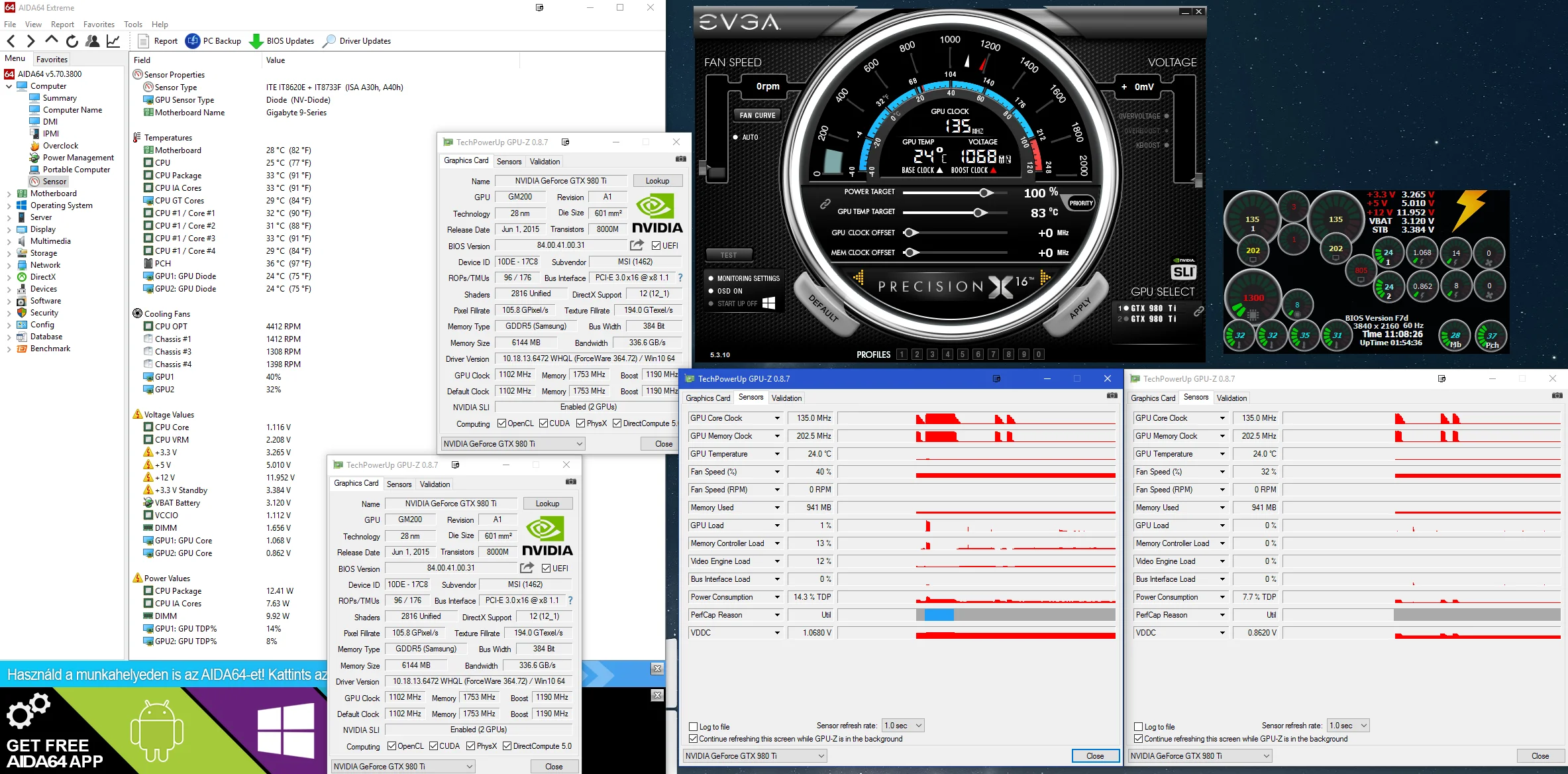Toggle OpenCL checkbox in top GPU-Z window
The height and width of the screenshot is (774, 1568).
click(x=501, y=423)
